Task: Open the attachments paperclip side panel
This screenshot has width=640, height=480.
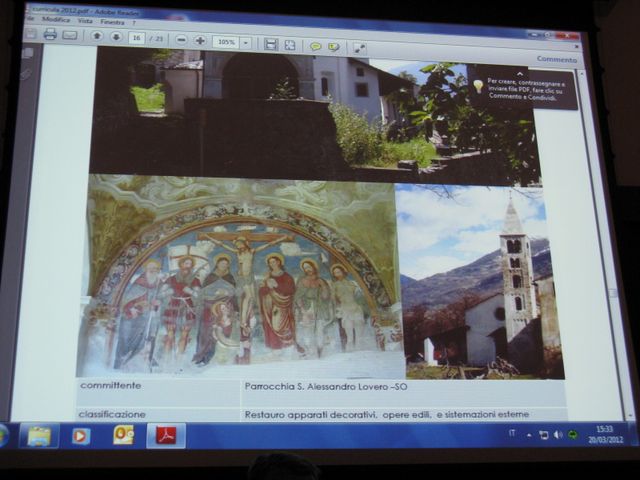Action: (x=26, y=73)
